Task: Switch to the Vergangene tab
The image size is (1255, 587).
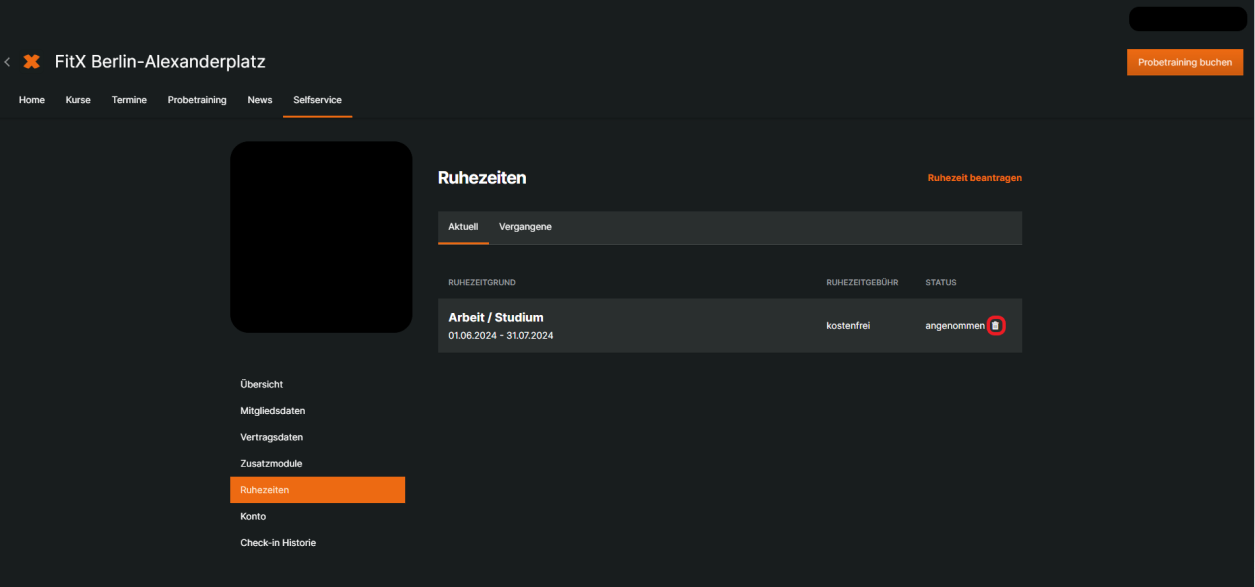Action: (525, 227)
